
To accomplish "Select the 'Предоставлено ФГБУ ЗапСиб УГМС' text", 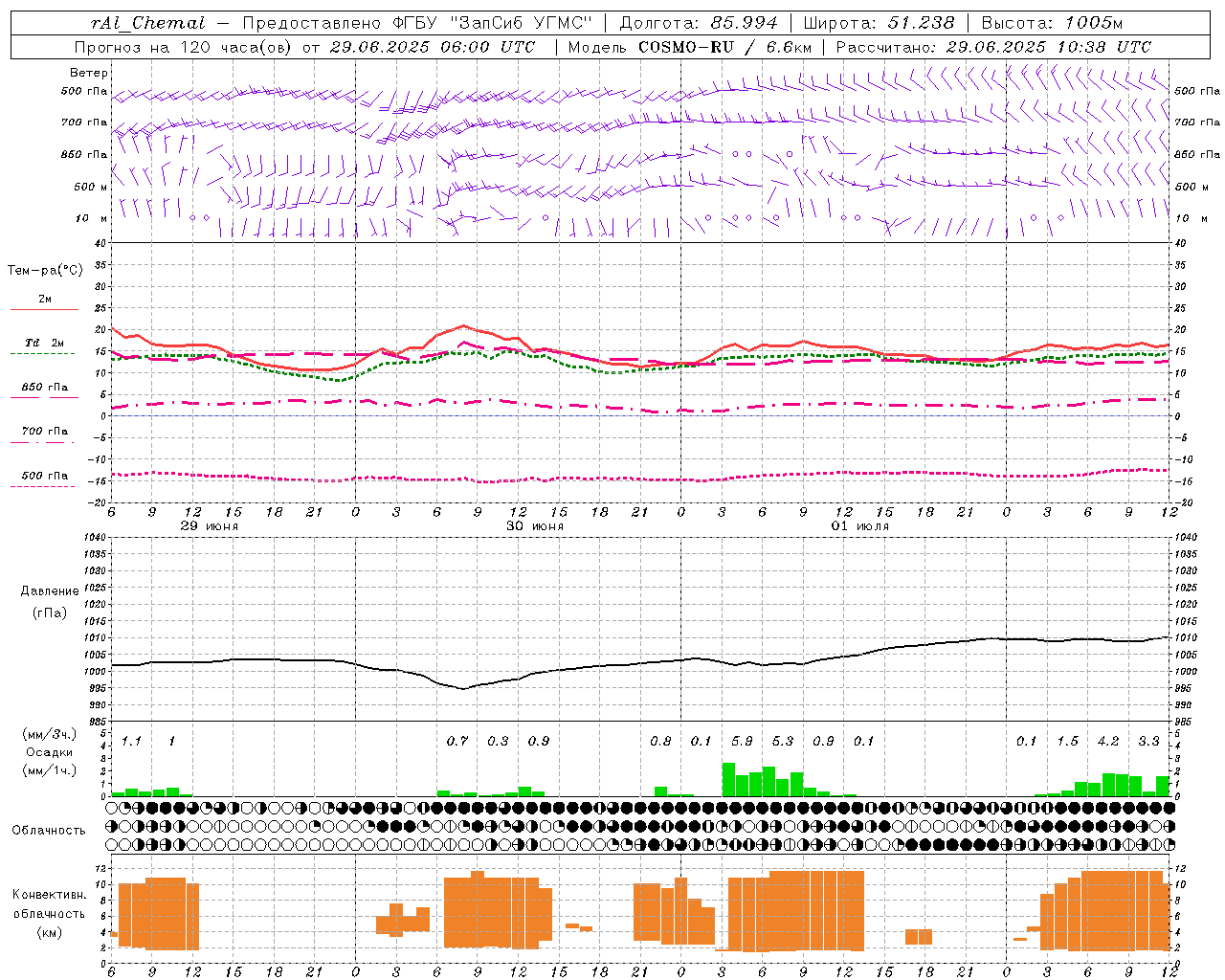I will [417, 23].
